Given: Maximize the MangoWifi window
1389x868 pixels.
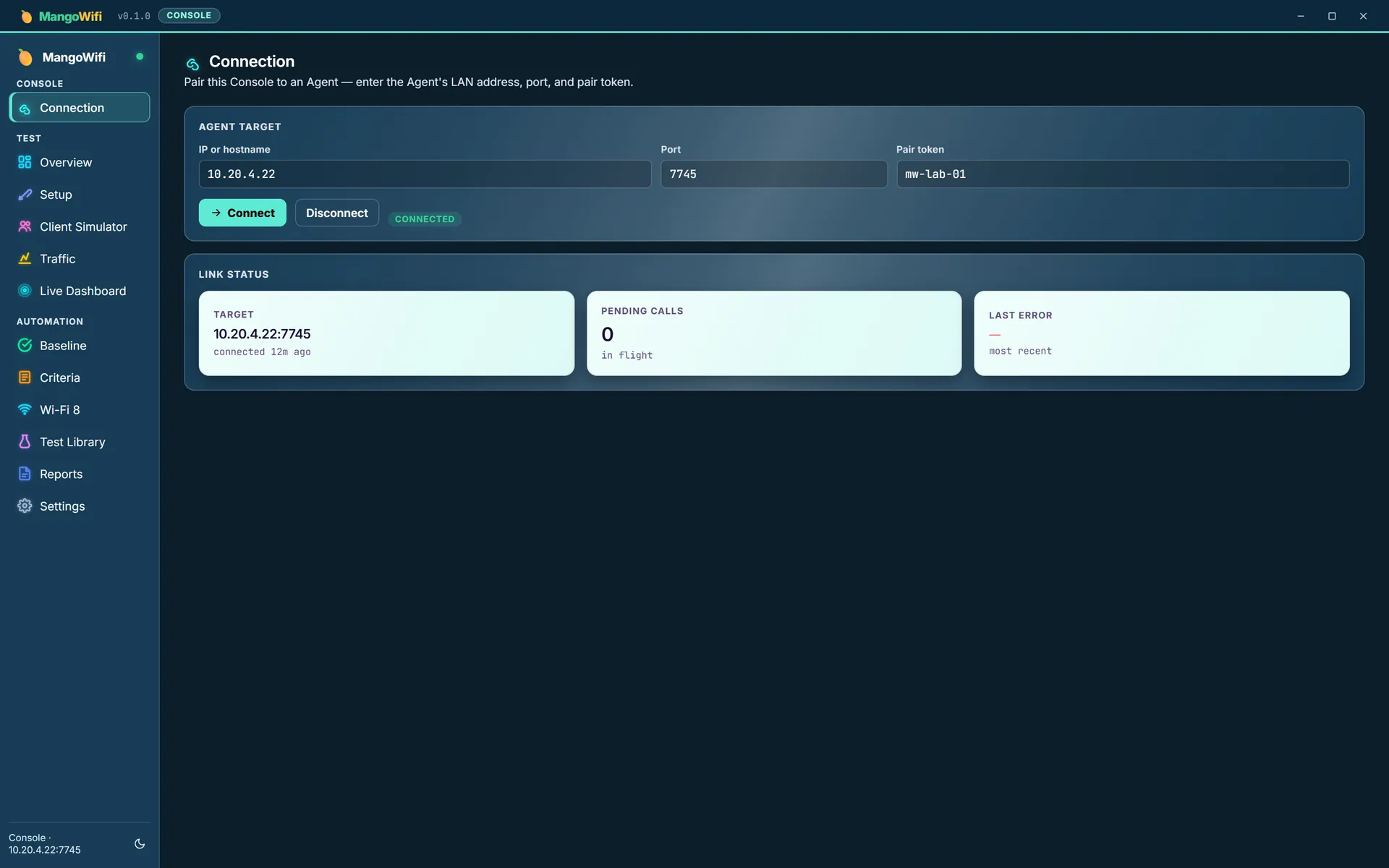Looking at the screenshot, I should coord(1332,16).
